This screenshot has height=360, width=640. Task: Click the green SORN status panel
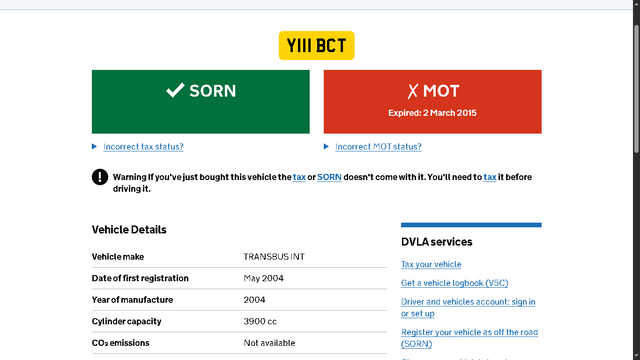pyautogui.click(x=200, y=102)
